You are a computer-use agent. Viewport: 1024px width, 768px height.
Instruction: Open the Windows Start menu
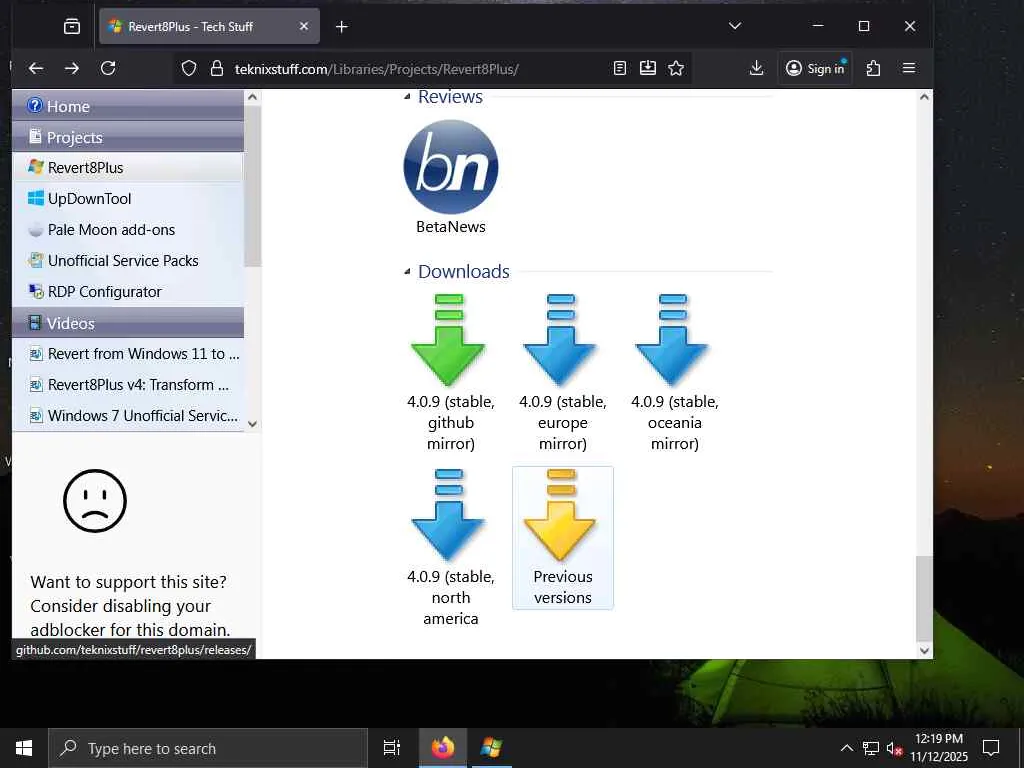click(x=24, y=748)
